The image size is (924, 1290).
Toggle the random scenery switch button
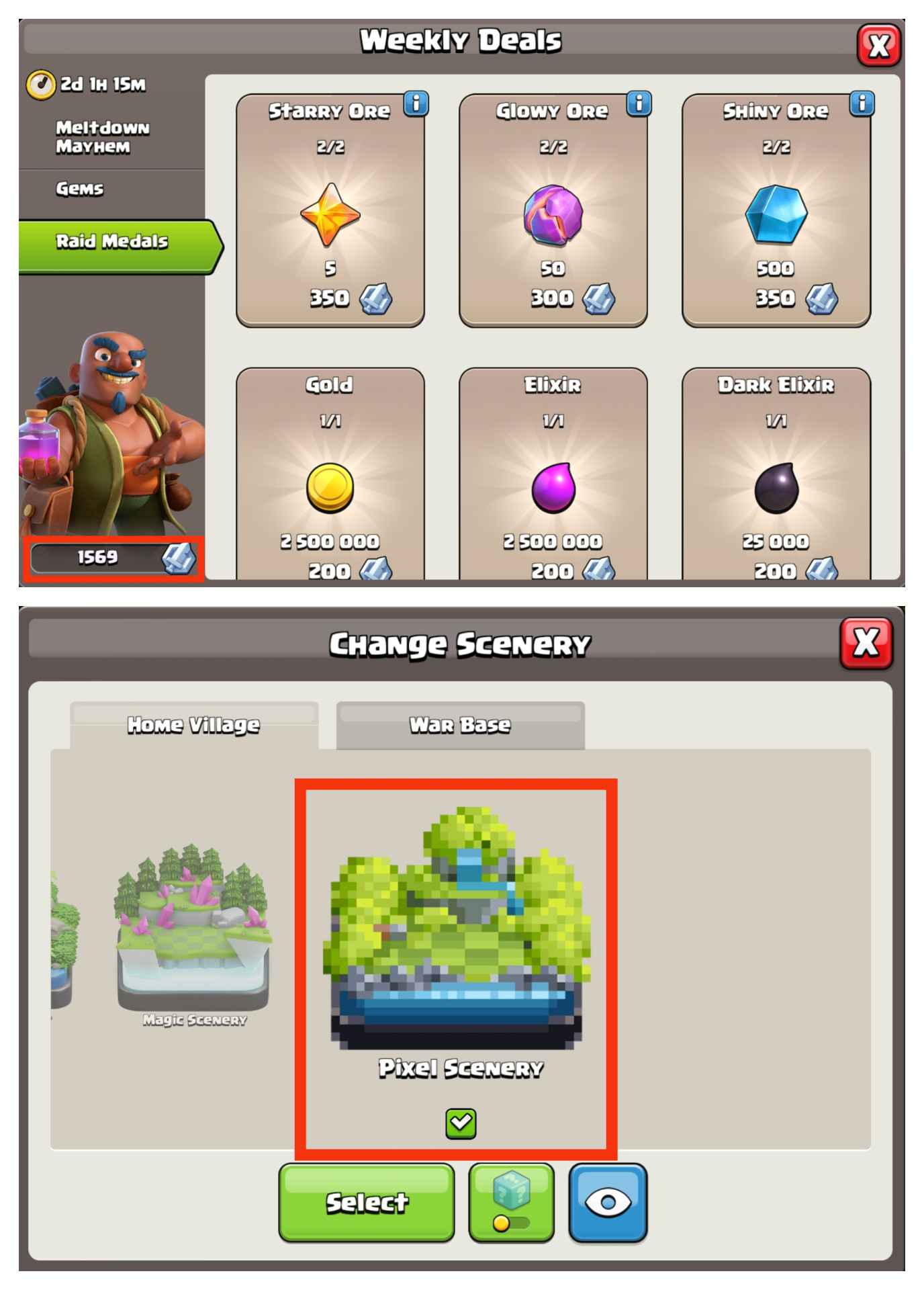(512, 1202)
